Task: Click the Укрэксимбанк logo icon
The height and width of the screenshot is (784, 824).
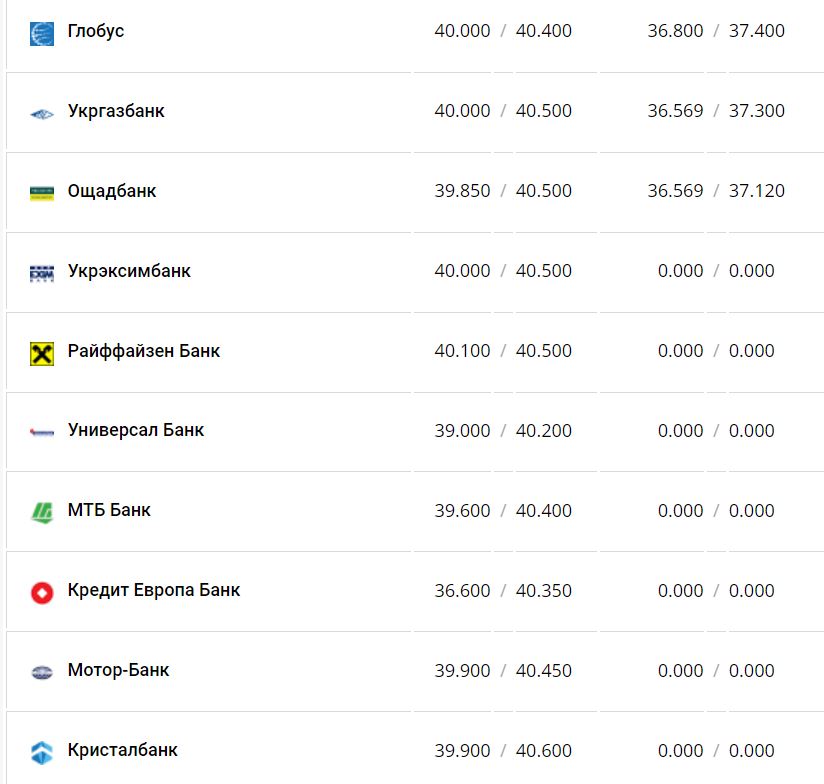Action: click(x=42, y=273)
